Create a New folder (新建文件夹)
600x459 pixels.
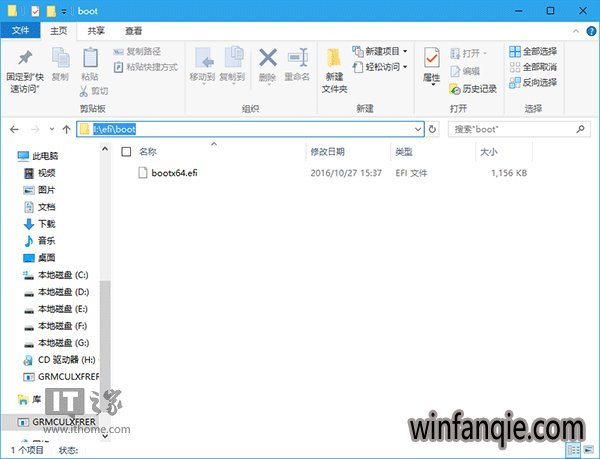click(334, 71)
